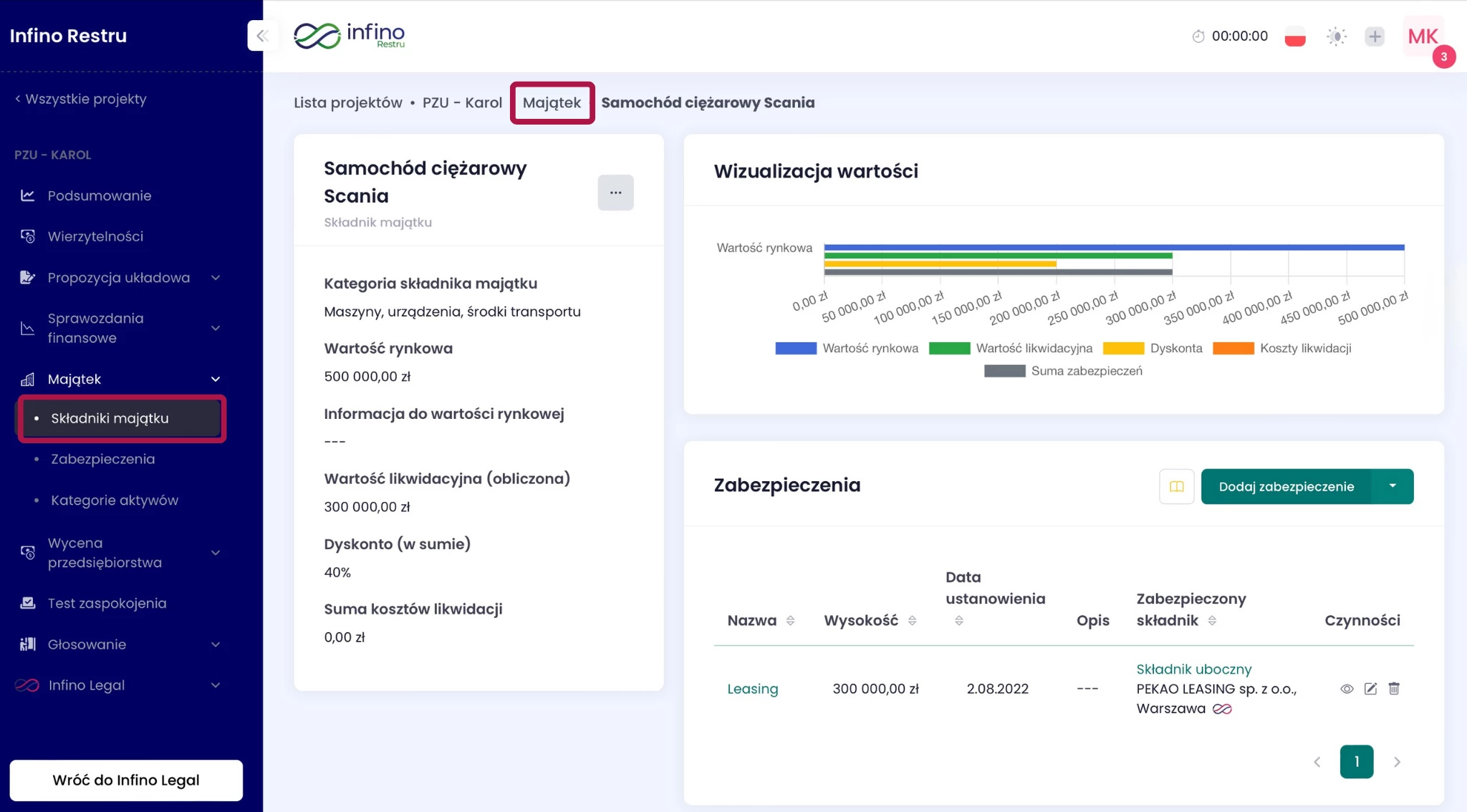The height and width of the screenshot is (812, 1467).
Task: Expand the Głosowanie menu chevron
Action: pyautogui.click(x=216, y=644)
